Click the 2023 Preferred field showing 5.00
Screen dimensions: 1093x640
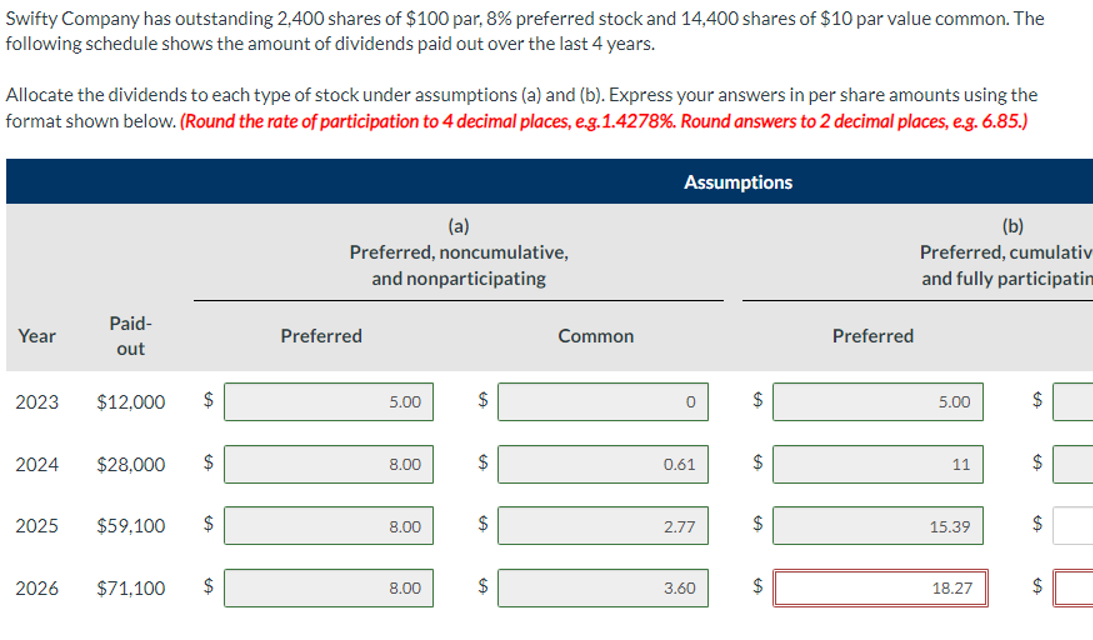pyautogui.click(x=328, y=401)
